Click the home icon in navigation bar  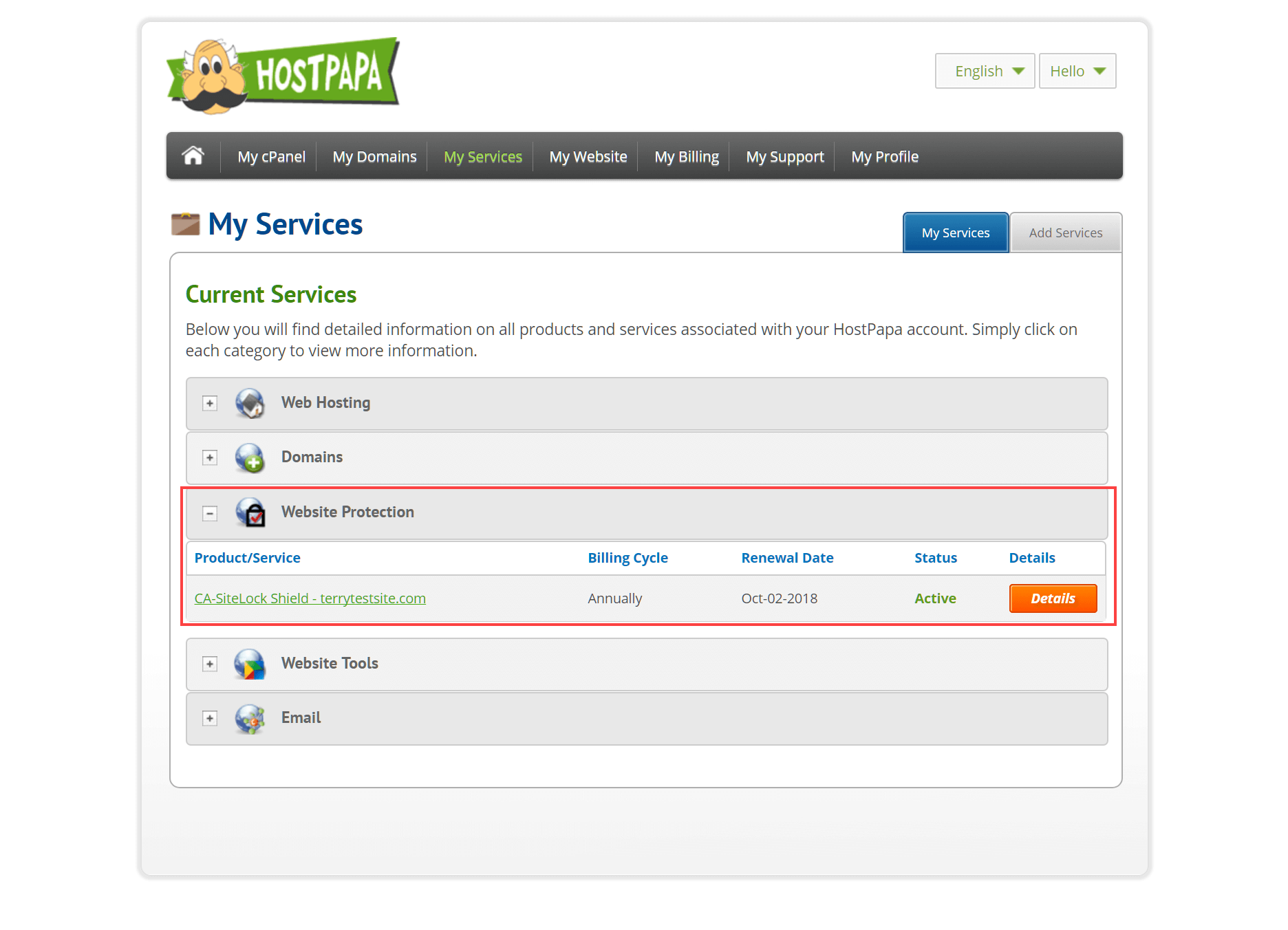[193, 156]
